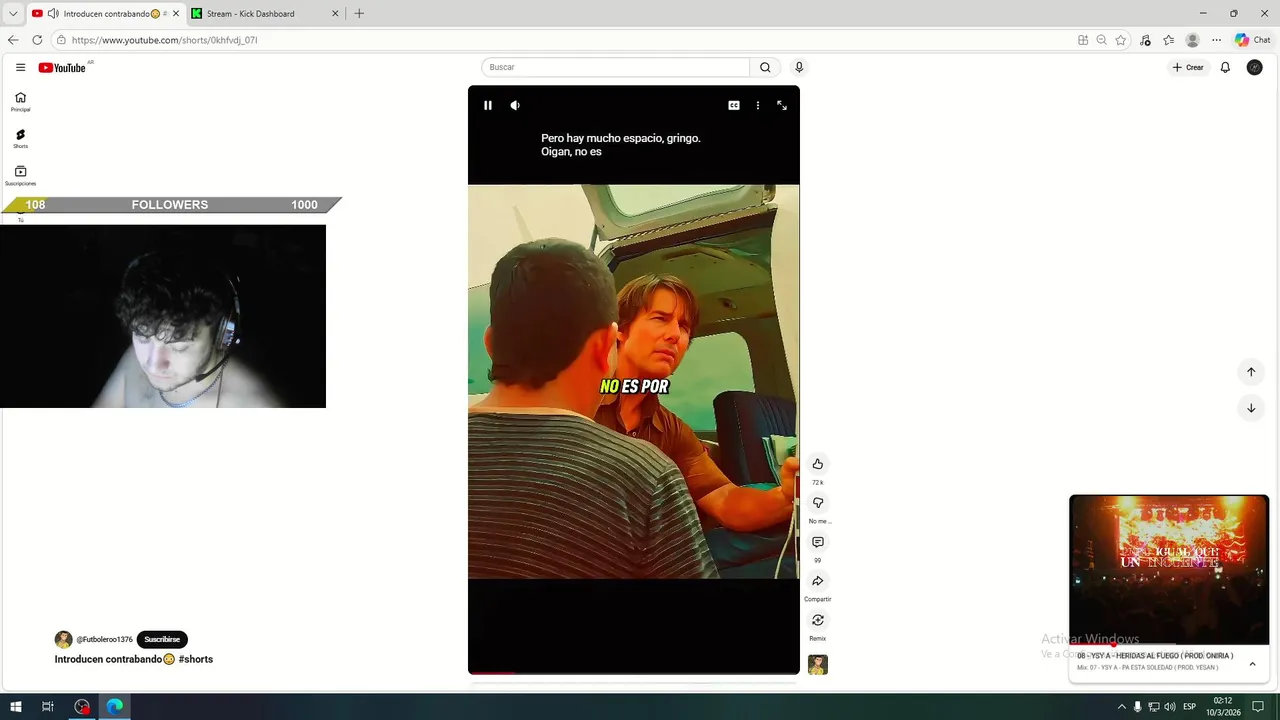
Task: Open Suscripciones in the YouTube sidebar
Action: [x=20, y=176]
